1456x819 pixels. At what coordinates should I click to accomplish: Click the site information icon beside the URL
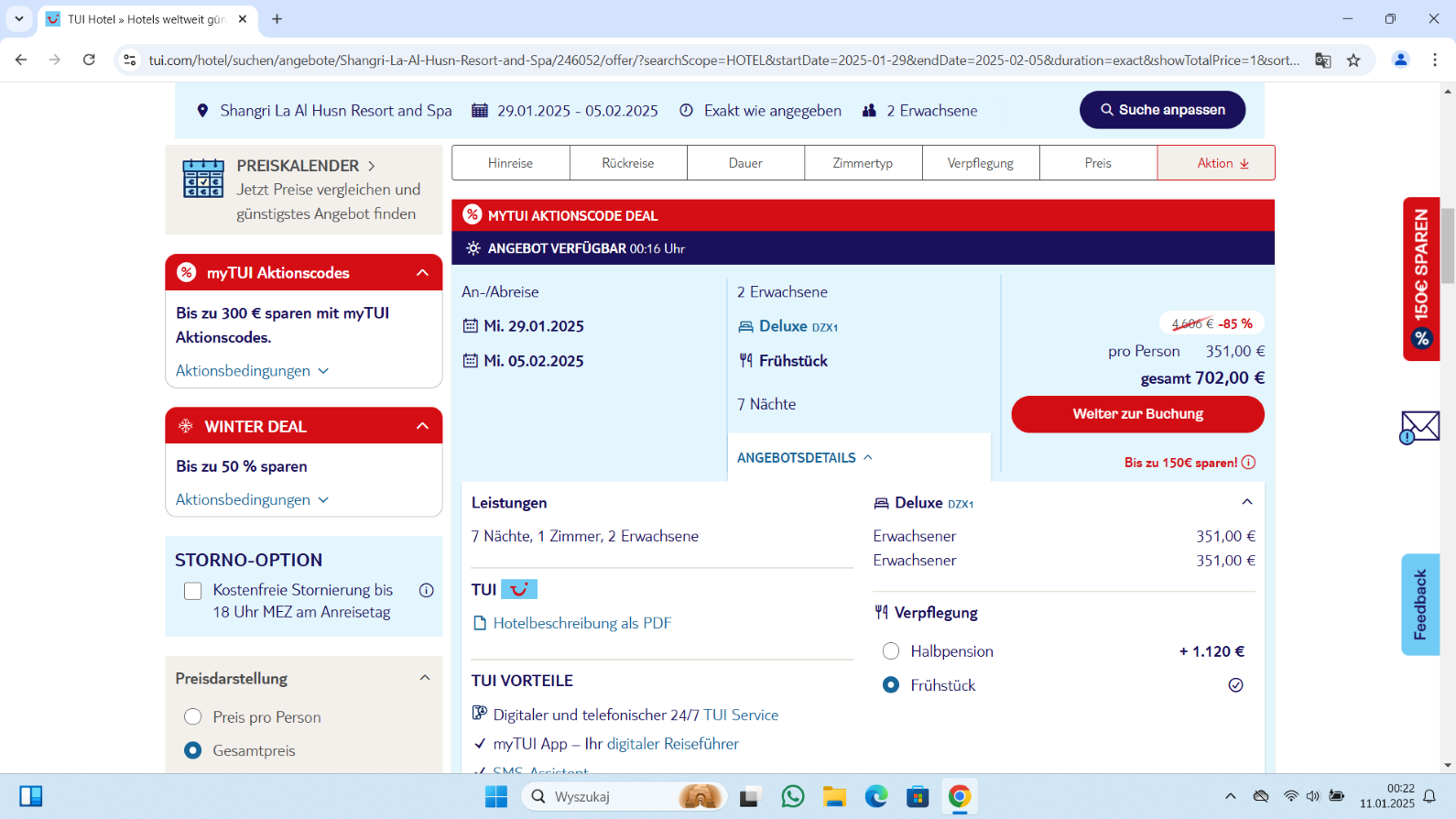click(130, 60)
